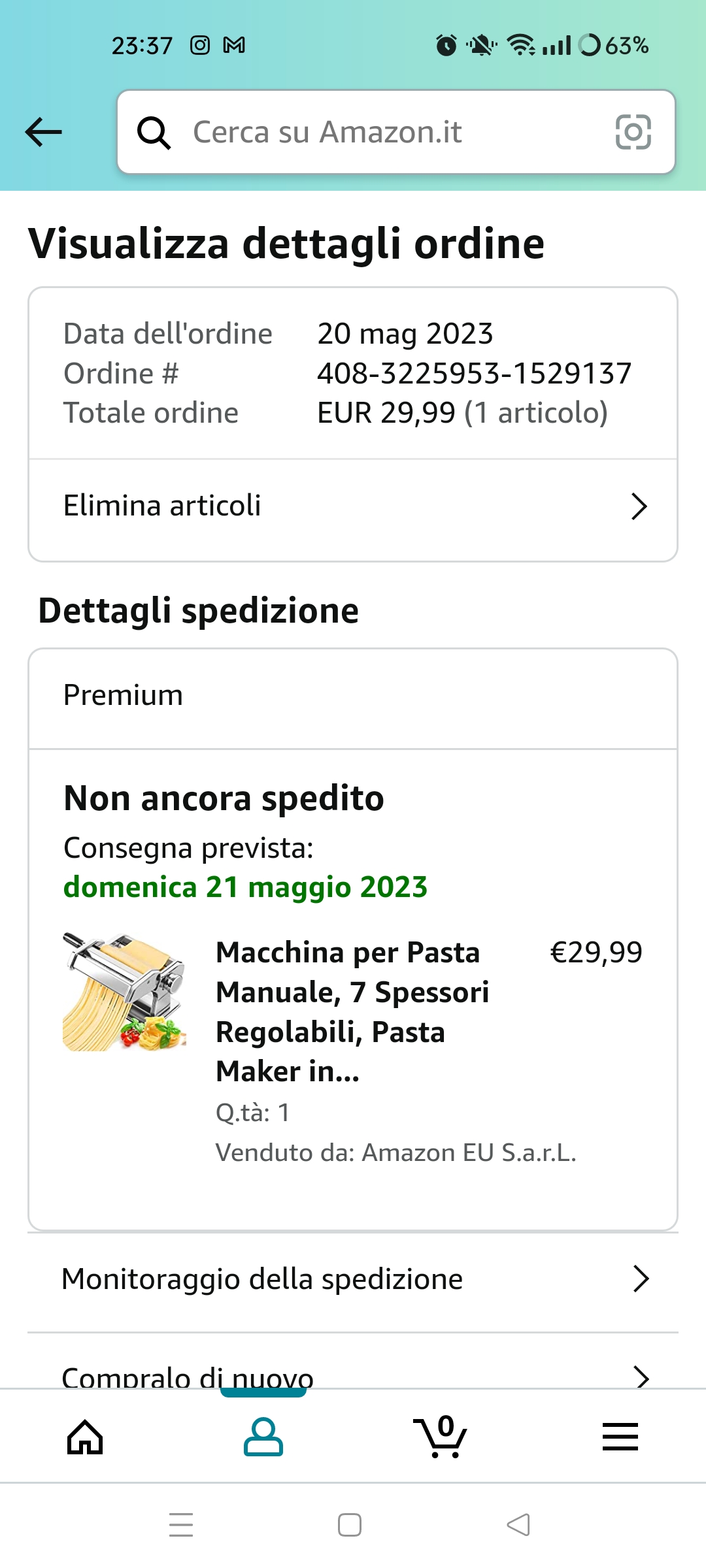Open the pasta machine product thumbnail
This screenshot has height=1568, width=706.
124,992
